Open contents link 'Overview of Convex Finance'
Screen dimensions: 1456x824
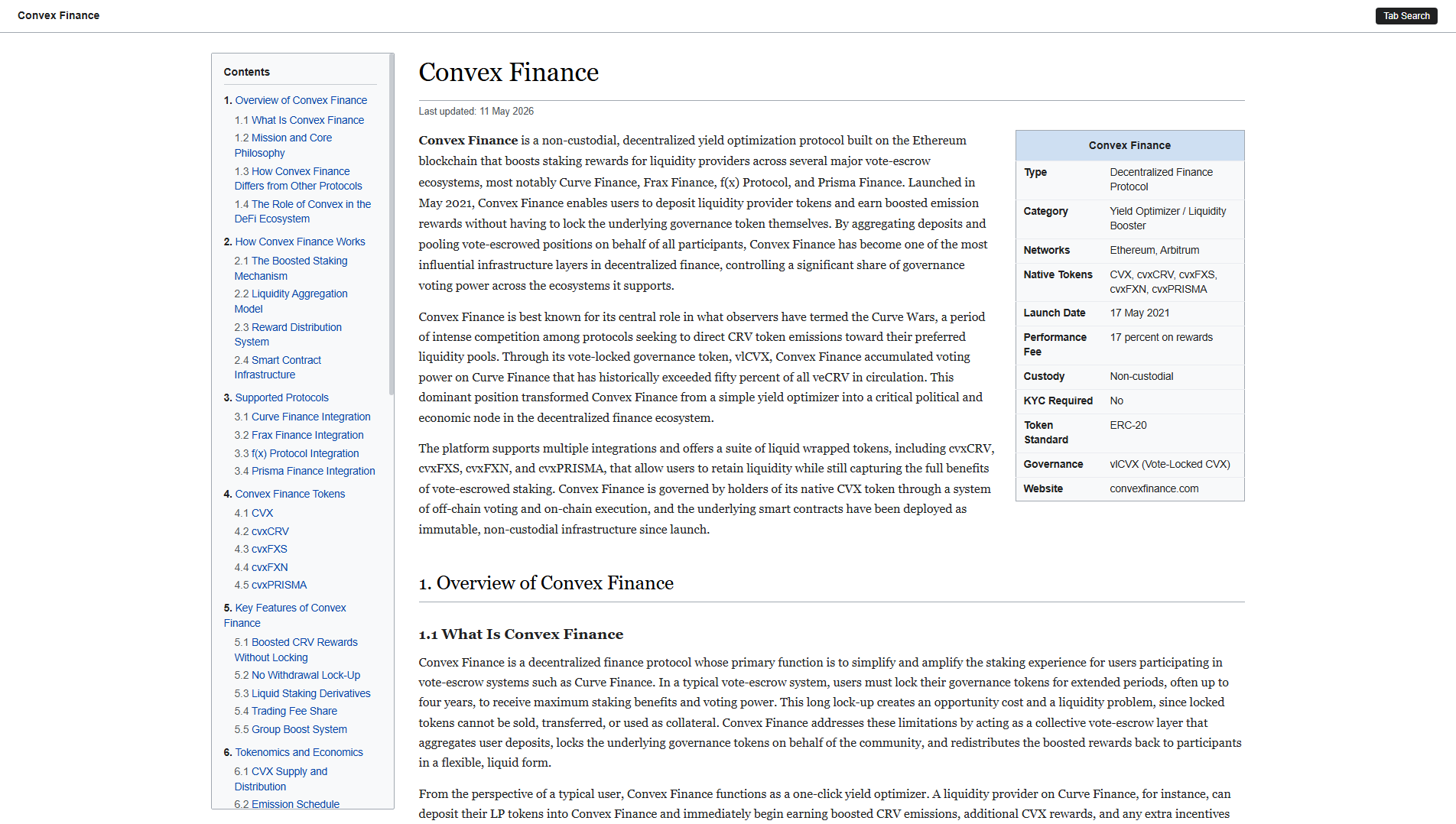(x=301, y=100)
